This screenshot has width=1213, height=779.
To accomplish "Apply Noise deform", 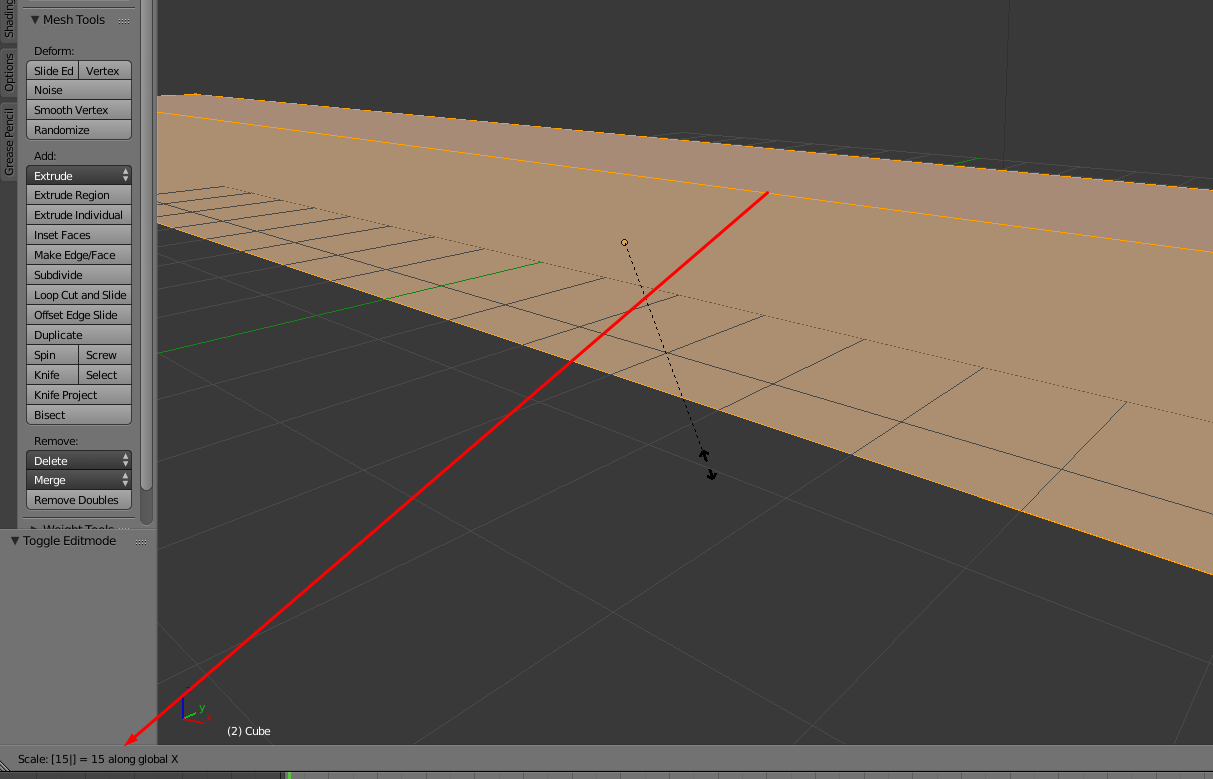I will coord(79,90).
